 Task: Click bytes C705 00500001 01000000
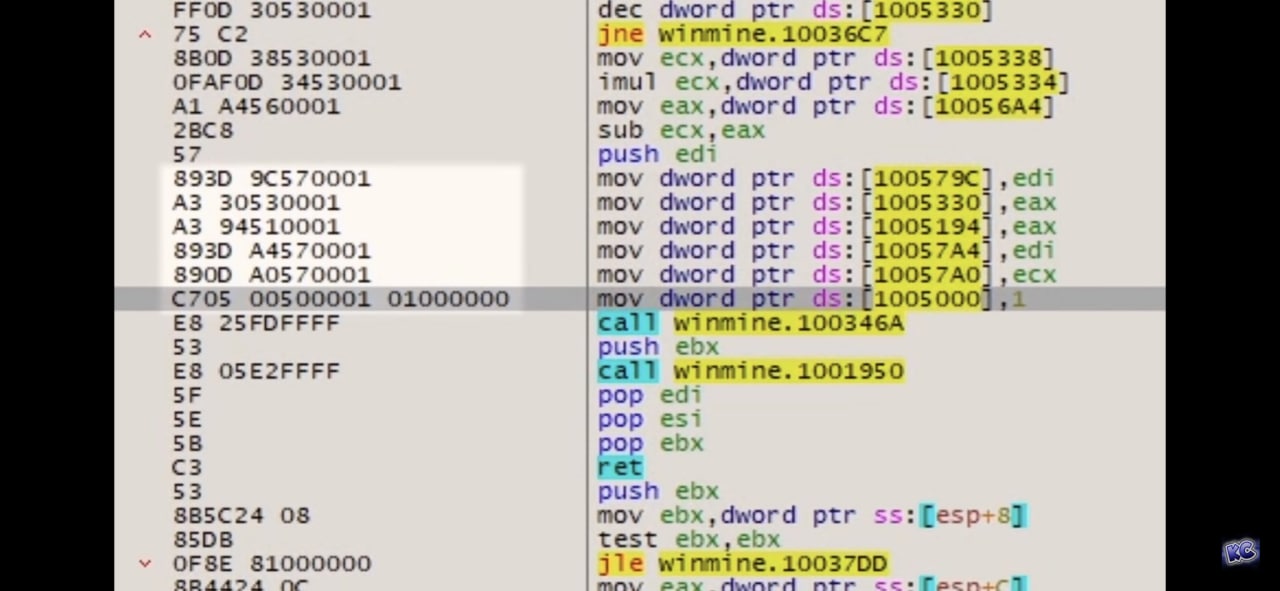click(x=340, y=298)
